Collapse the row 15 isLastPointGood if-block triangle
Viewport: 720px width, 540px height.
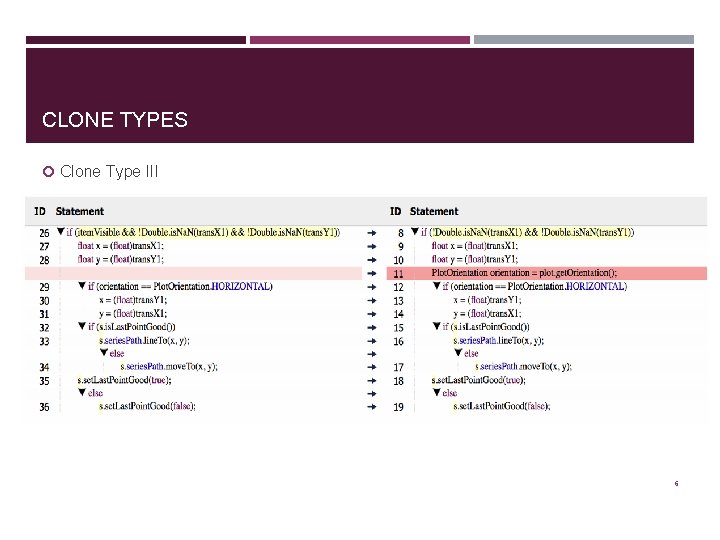pos(437,326)
